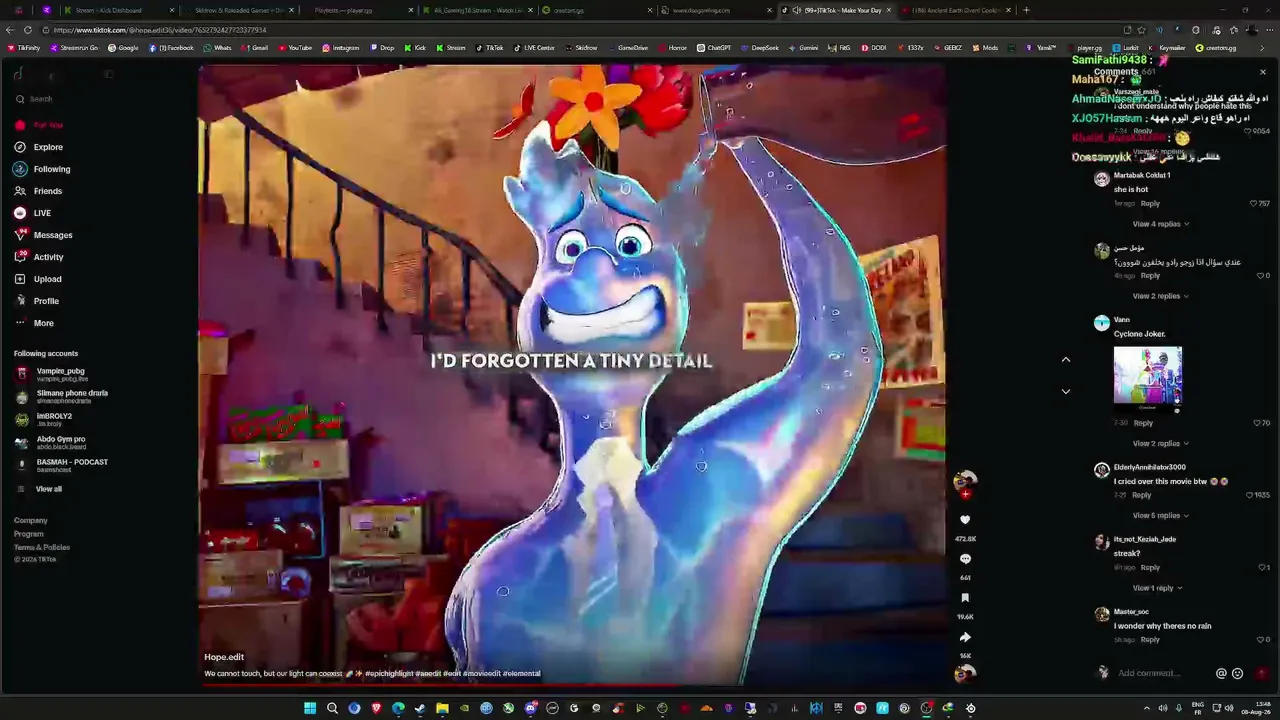1280x720 pixels.
Task: Reply to "I cried over this movie" comment
Action: [x=1141, y=495]
